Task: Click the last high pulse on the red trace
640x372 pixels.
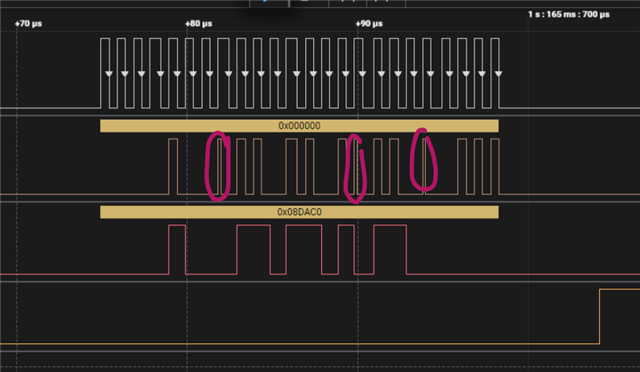Action: tap(390, 249)
